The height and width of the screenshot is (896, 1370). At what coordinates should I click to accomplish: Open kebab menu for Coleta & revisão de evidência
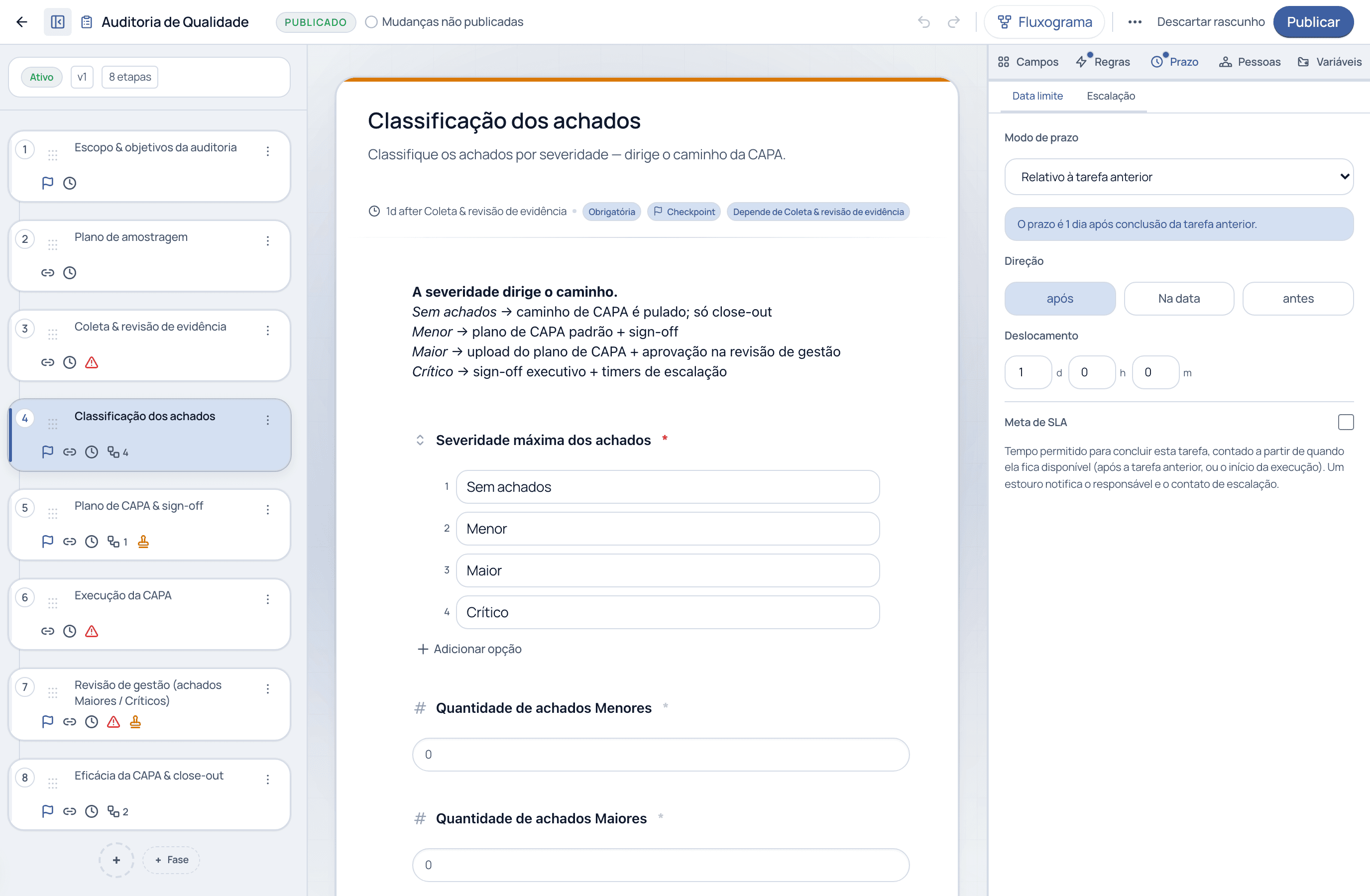268,331
